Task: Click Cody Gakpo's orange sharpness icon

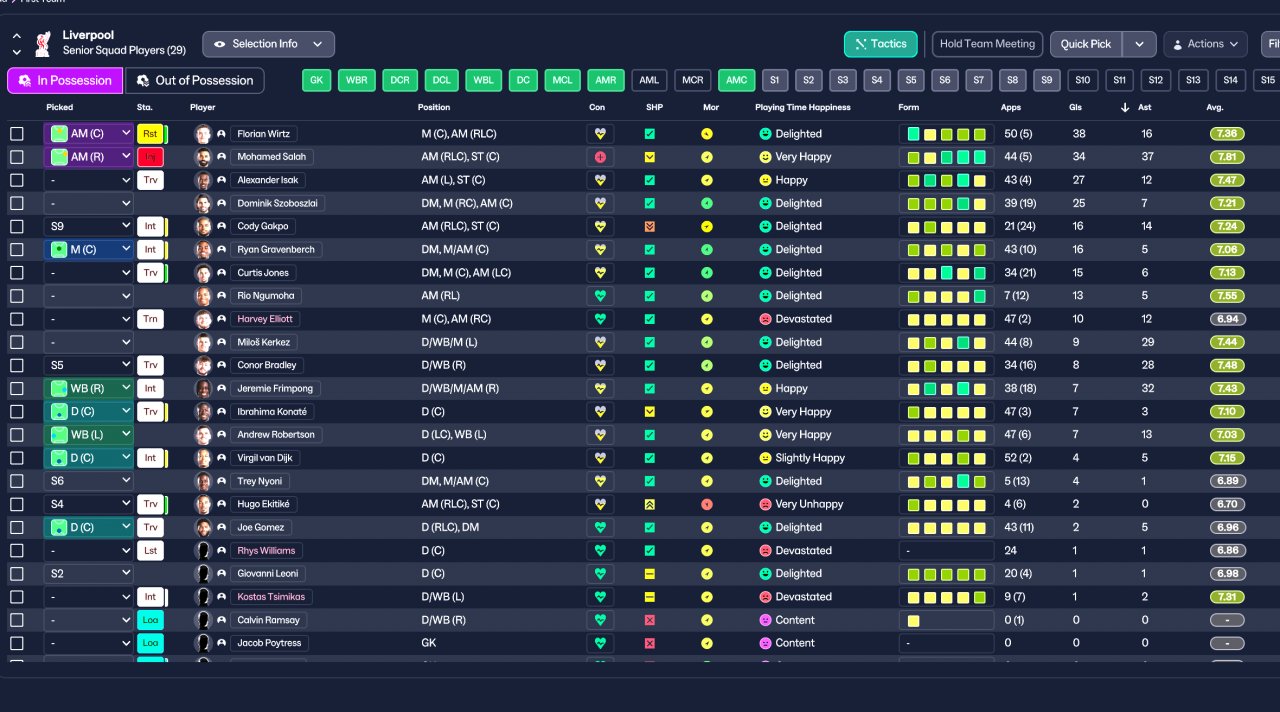Action: 650,227
